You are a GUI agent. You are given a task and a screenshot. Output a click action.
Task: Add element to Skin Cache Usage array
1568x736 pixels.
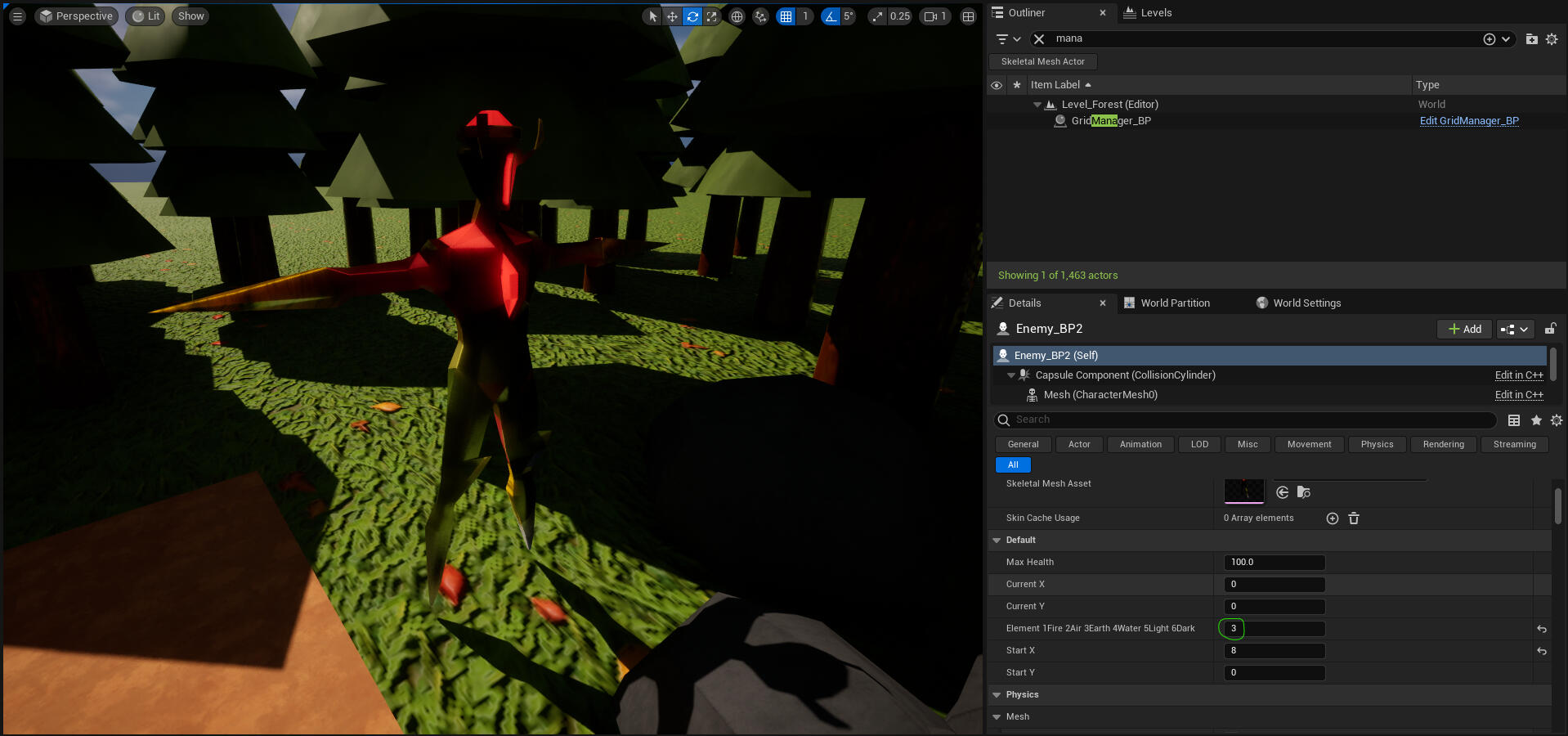tap(1332, 518)
